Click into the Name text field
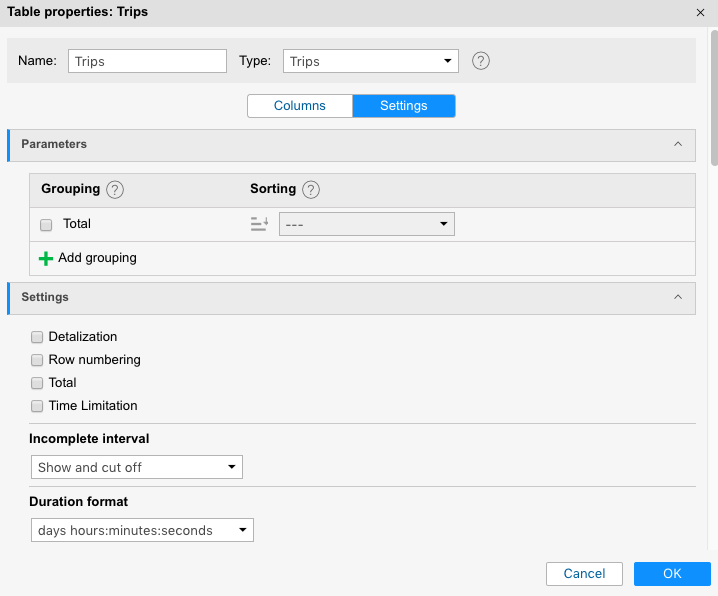The height and width of the screenshot is (596, 718). pyautogui.click(x=148, y=61)
